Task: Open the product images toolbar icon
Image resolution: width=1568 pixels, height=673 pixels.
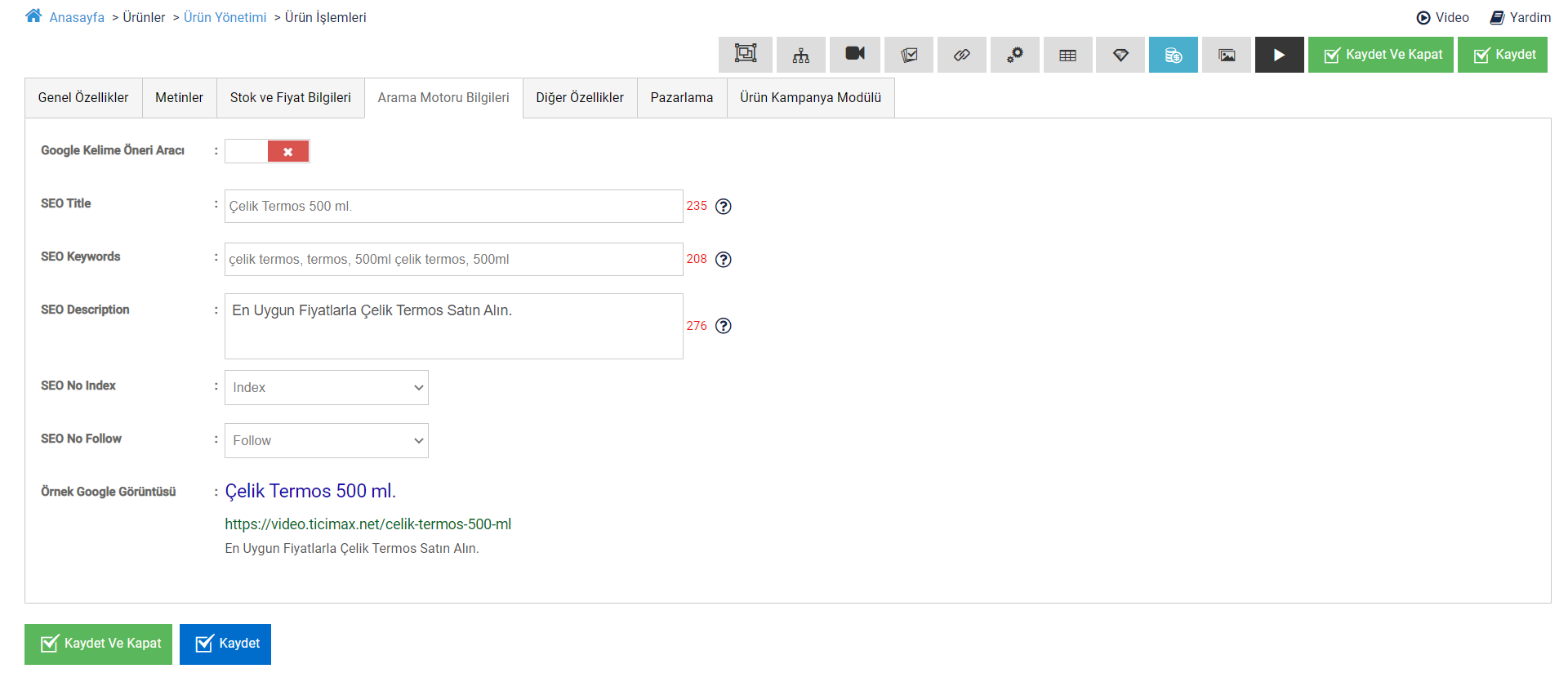Action: [x=1226, y=55]
